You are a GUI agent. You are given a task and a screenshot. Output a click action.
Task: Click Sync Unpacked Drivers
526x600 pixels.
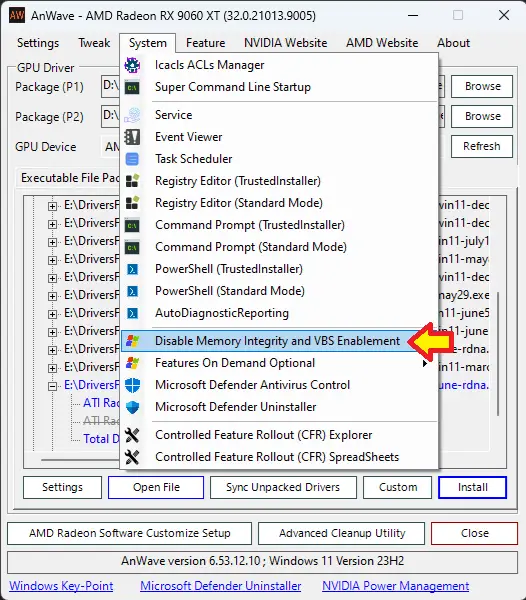(x=283, y=487)
